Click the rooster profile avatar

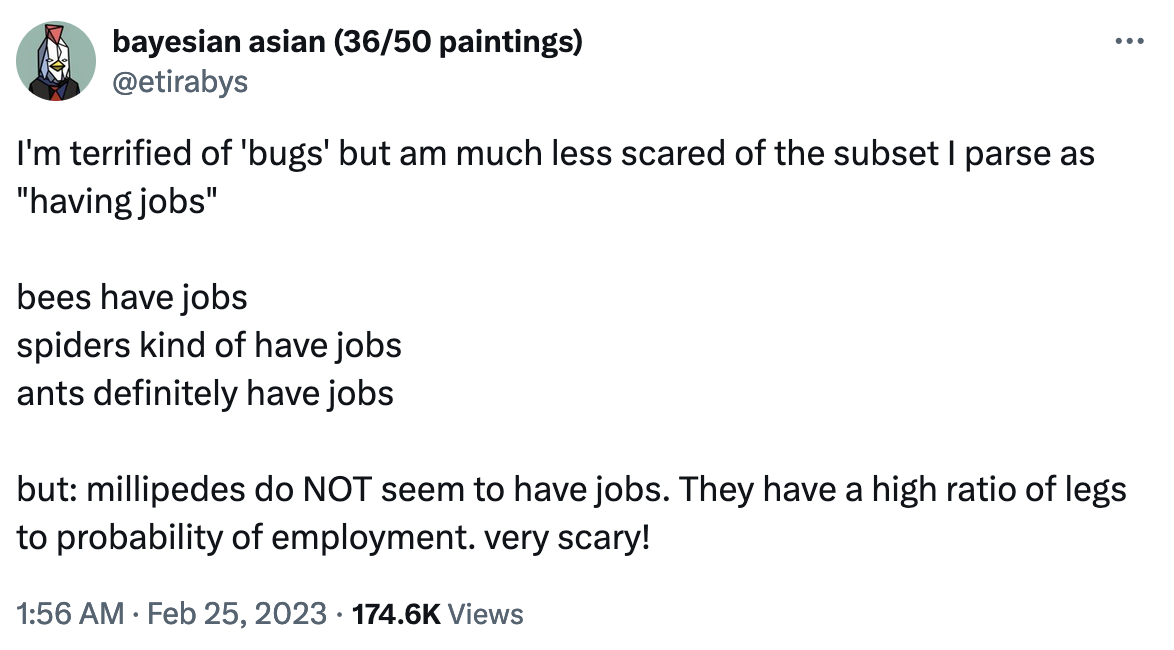click(56, 61)
